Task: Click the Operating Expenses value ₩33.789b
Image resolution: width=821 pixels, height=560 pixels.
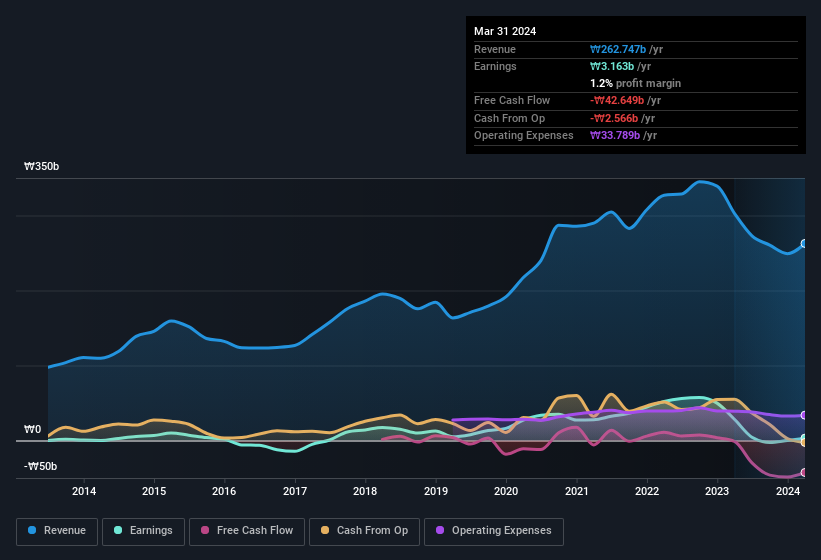Action: [615, 135]
